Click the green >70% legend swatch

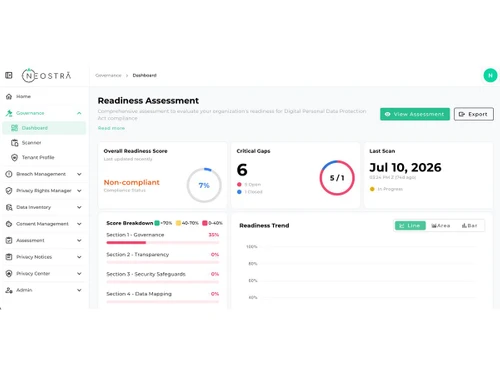coord(157,223)
